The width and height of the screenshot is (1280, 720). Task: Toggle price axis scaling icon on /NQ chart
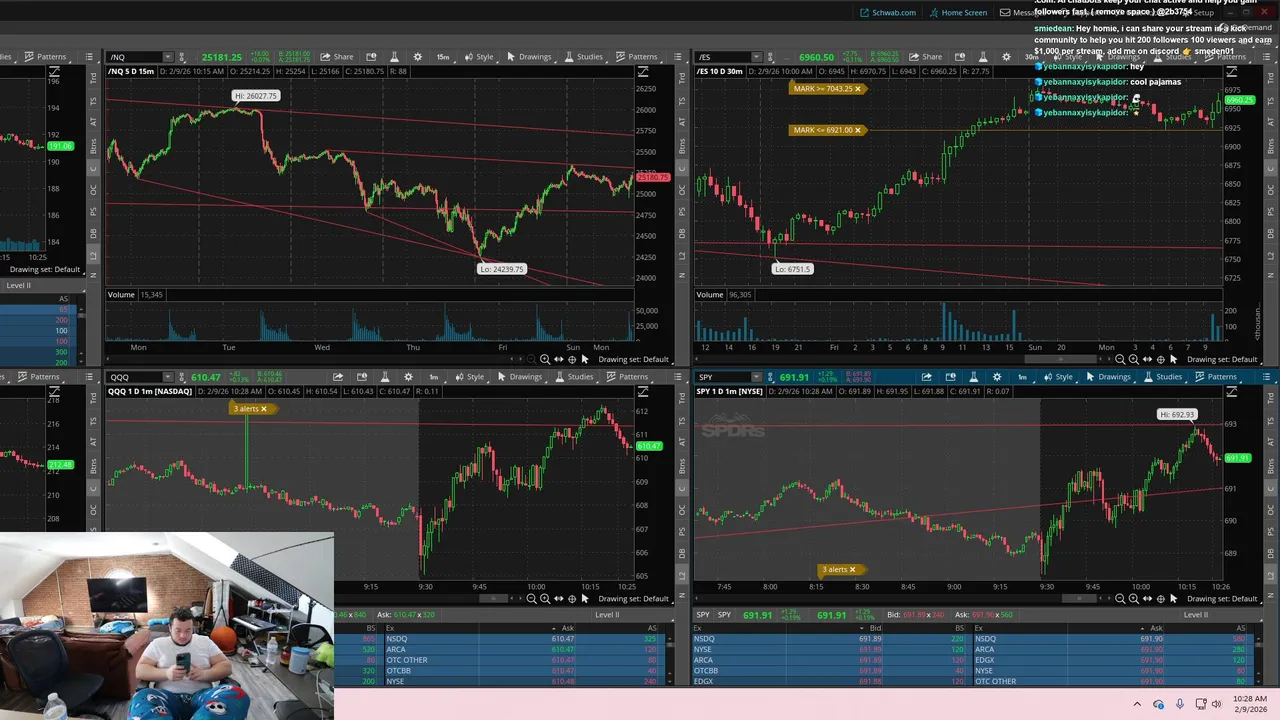[643, 72]
